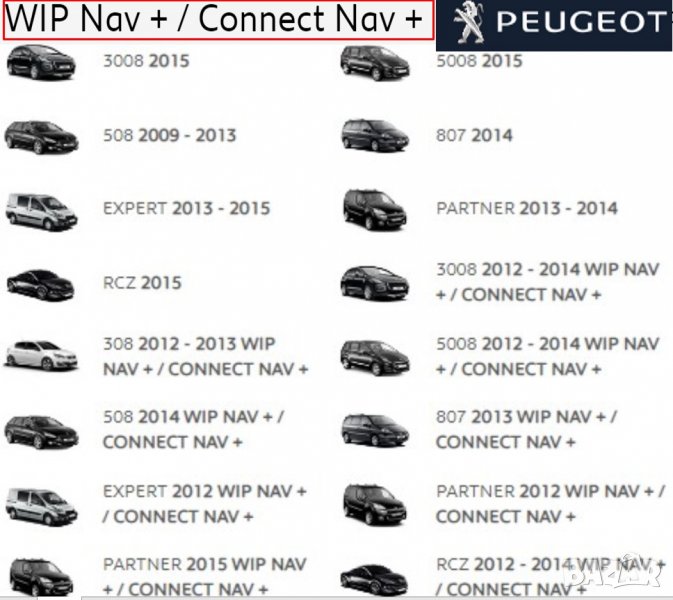The height and width of the screenshot is (600, 673).
Task: Open the EXPERT 2013 - 2015 link
Action: (187, 209)
